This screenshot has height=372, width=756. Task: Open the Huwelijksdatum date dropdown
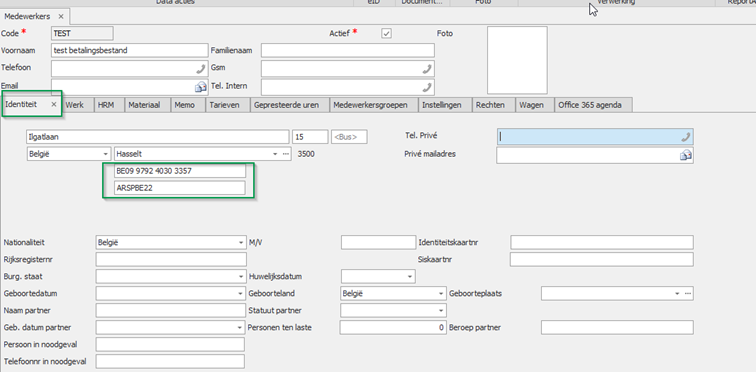(410, 277)
